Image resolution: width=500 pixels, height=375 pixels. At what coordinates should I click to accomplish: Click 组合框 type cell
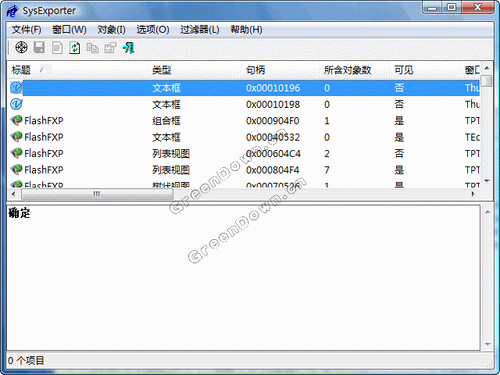point(166,120)
